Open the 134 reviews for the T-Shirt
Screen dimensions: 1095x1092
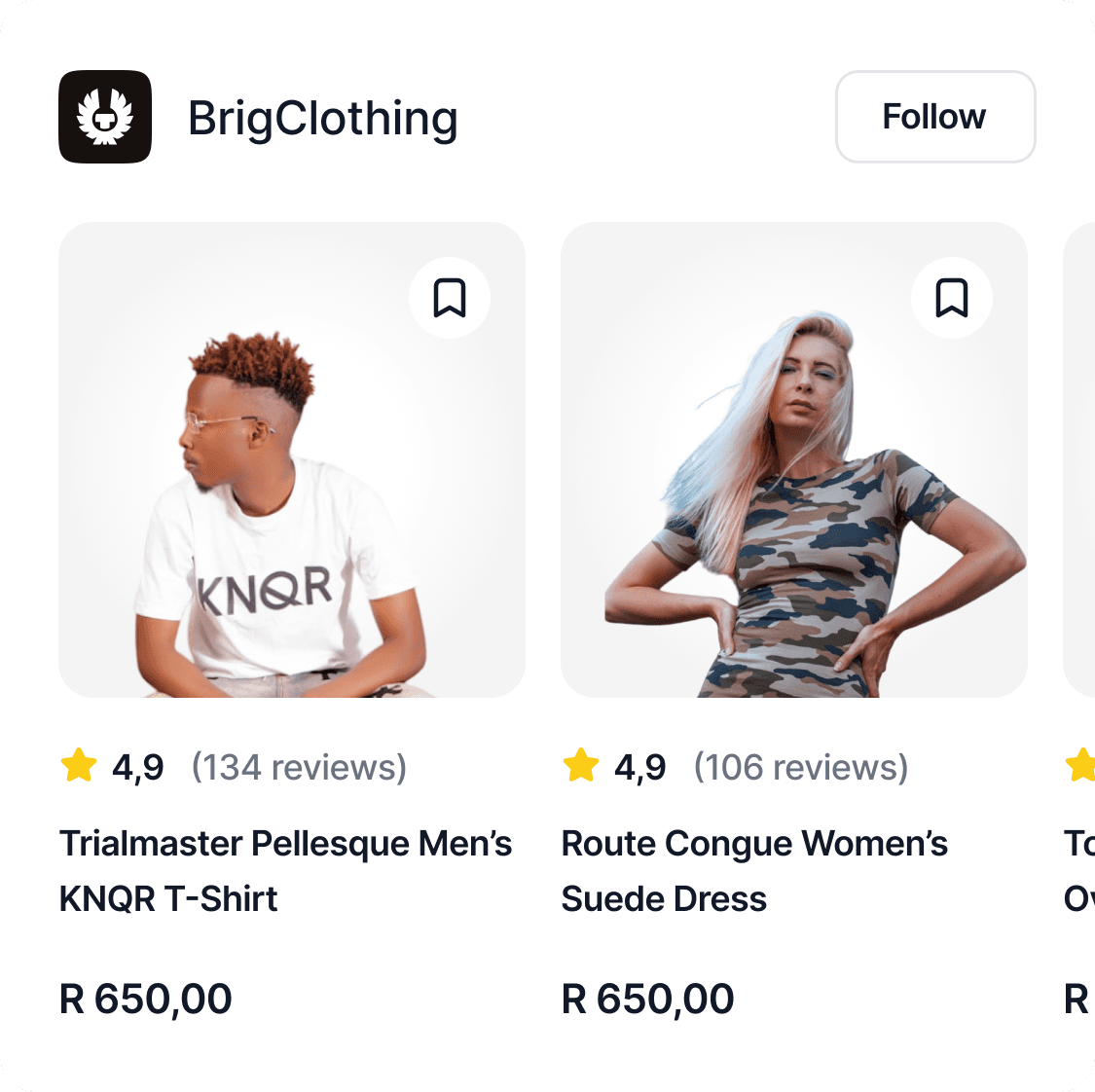point(301,766)
